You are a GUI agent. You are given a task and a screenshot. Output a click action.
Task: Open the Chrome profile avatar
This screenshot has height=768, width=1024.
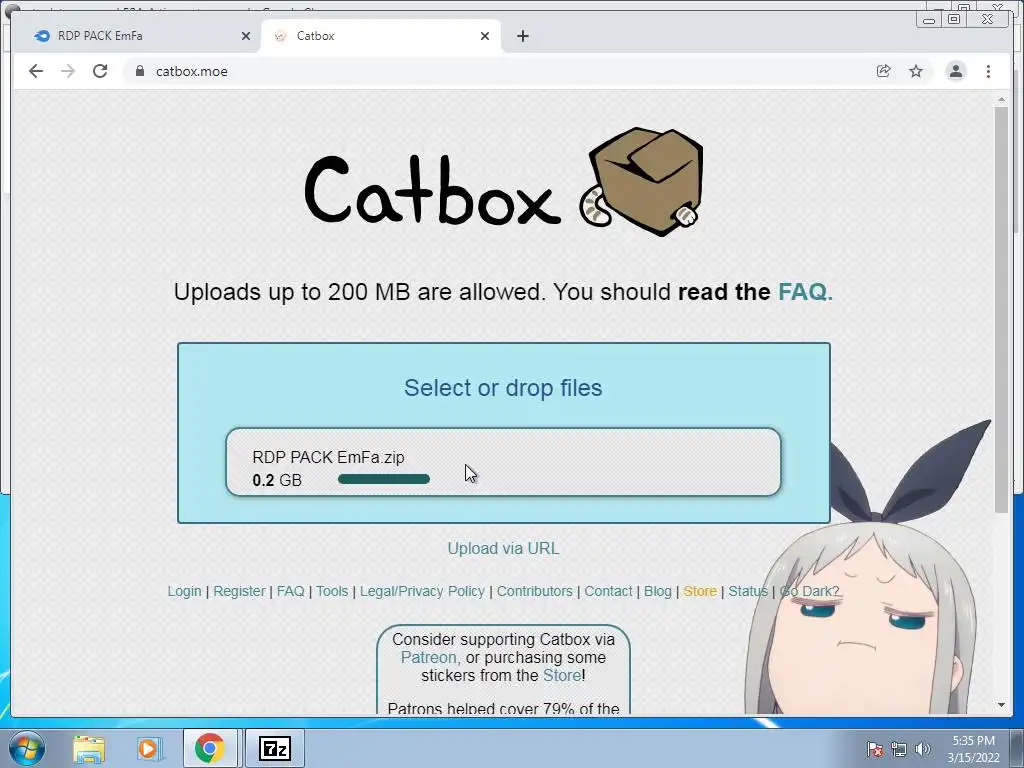point(956,71)
